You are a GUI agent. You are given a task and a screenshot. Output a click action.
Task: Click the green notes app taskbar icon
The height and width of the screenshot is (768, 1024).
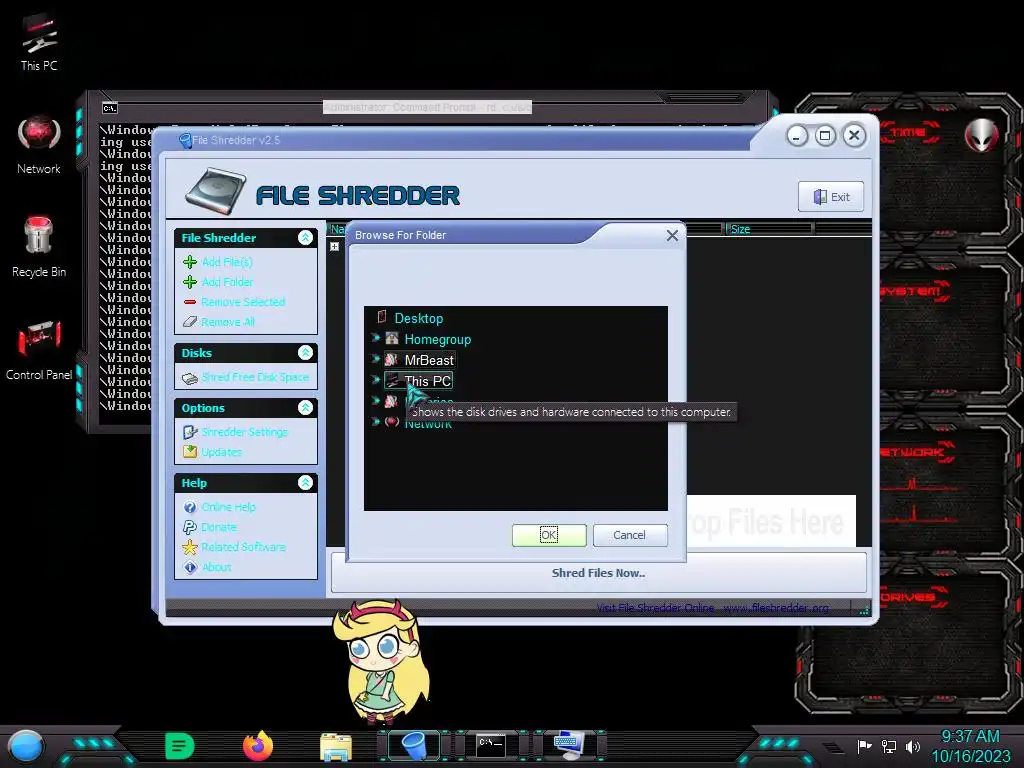click(x=180, y=746)
